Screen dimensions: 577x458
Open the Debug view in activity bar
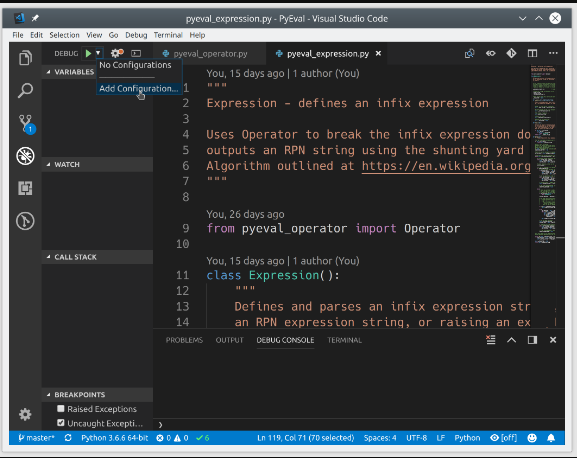[x=25, y=156]
